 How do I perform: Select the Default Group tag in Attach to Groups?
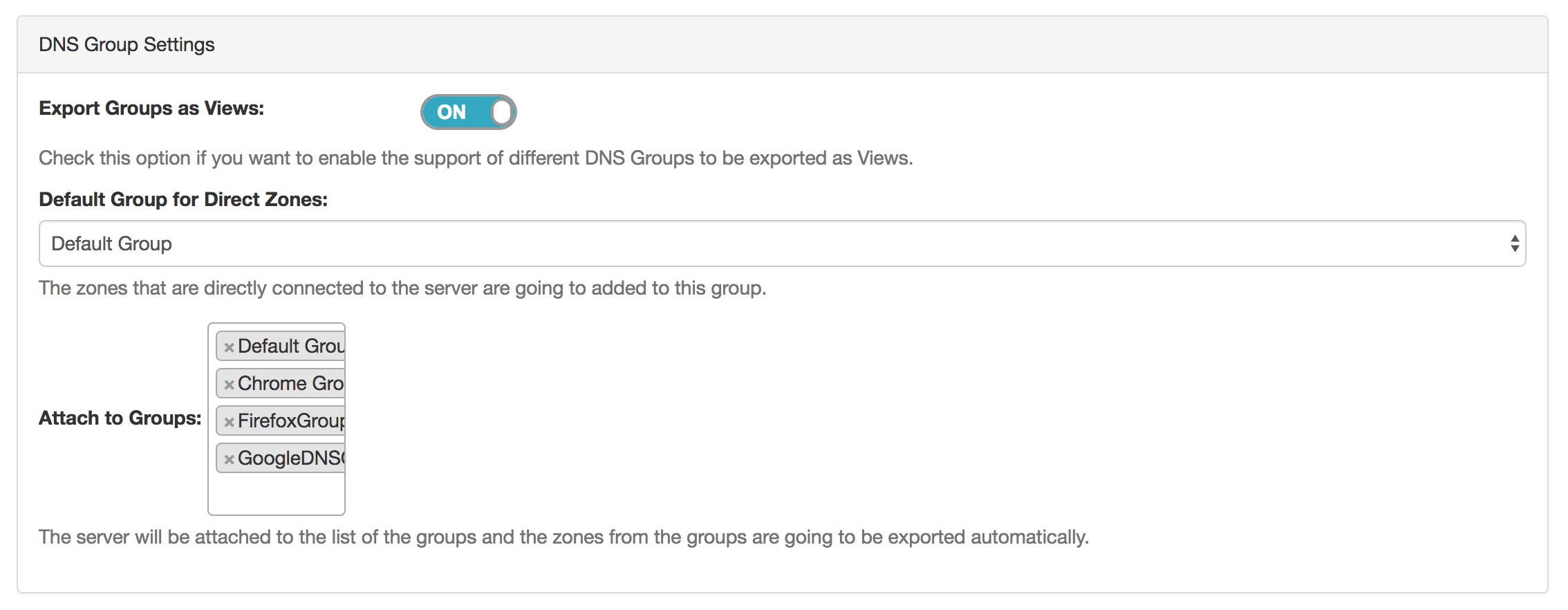291,346
